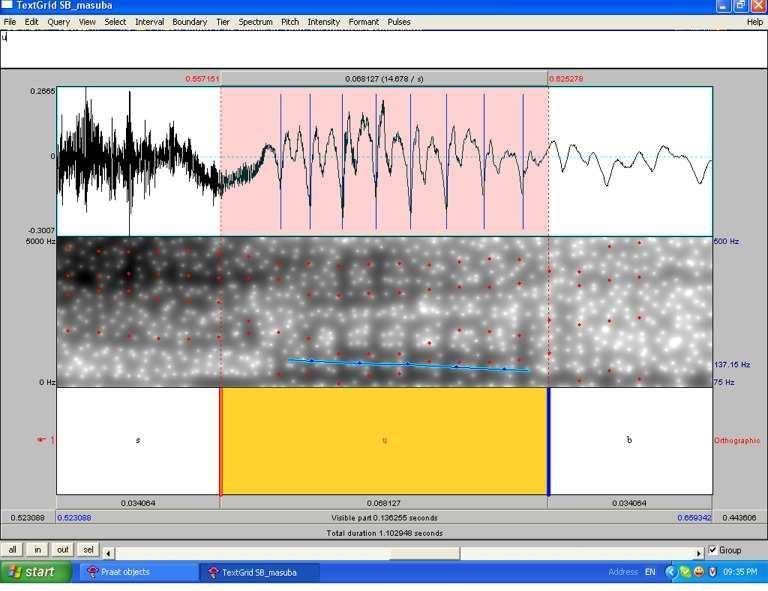
Task: Open the Edit menu
Action: (31, 22)
